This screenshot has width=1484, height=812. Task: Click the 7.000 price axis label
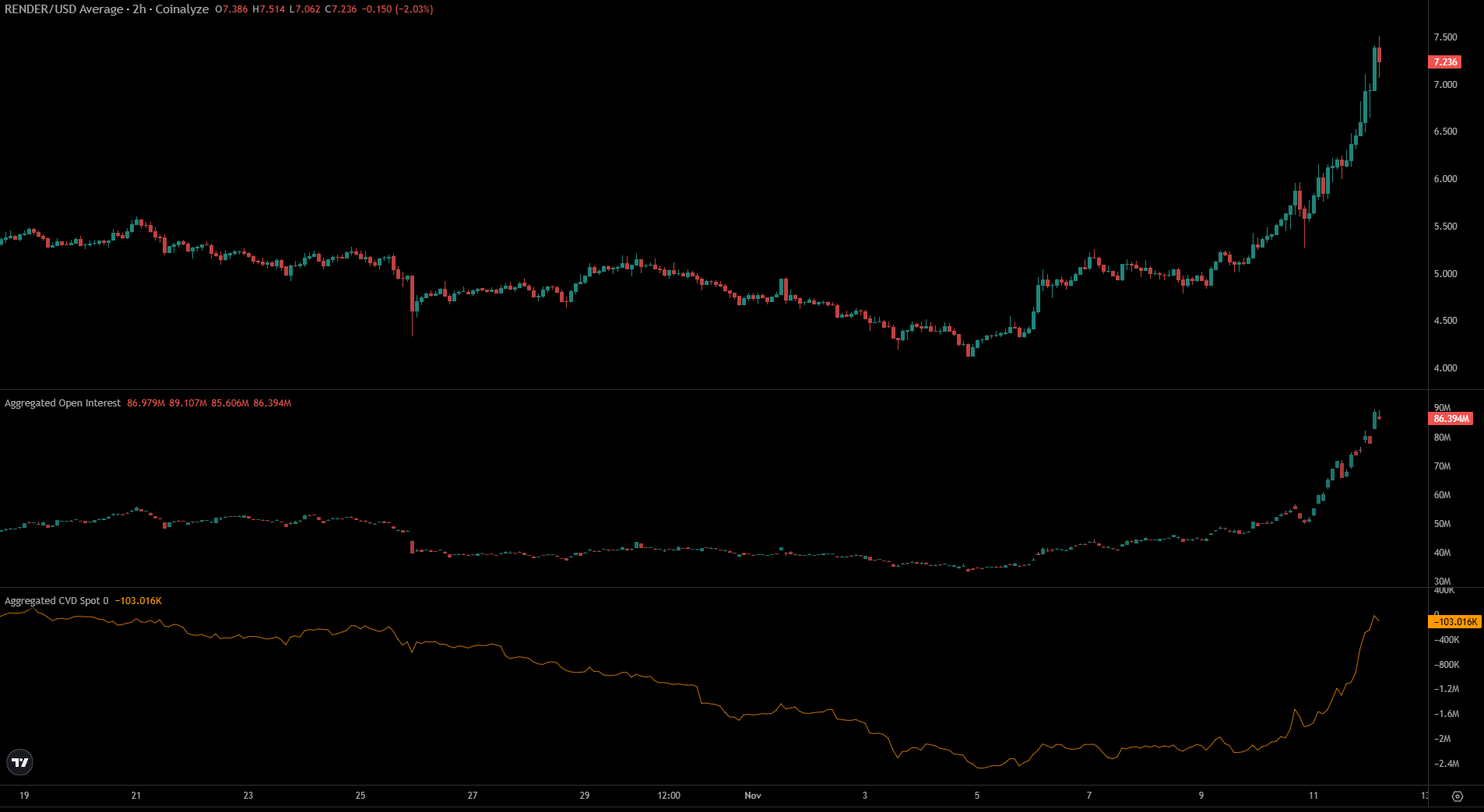[1445, 85]
